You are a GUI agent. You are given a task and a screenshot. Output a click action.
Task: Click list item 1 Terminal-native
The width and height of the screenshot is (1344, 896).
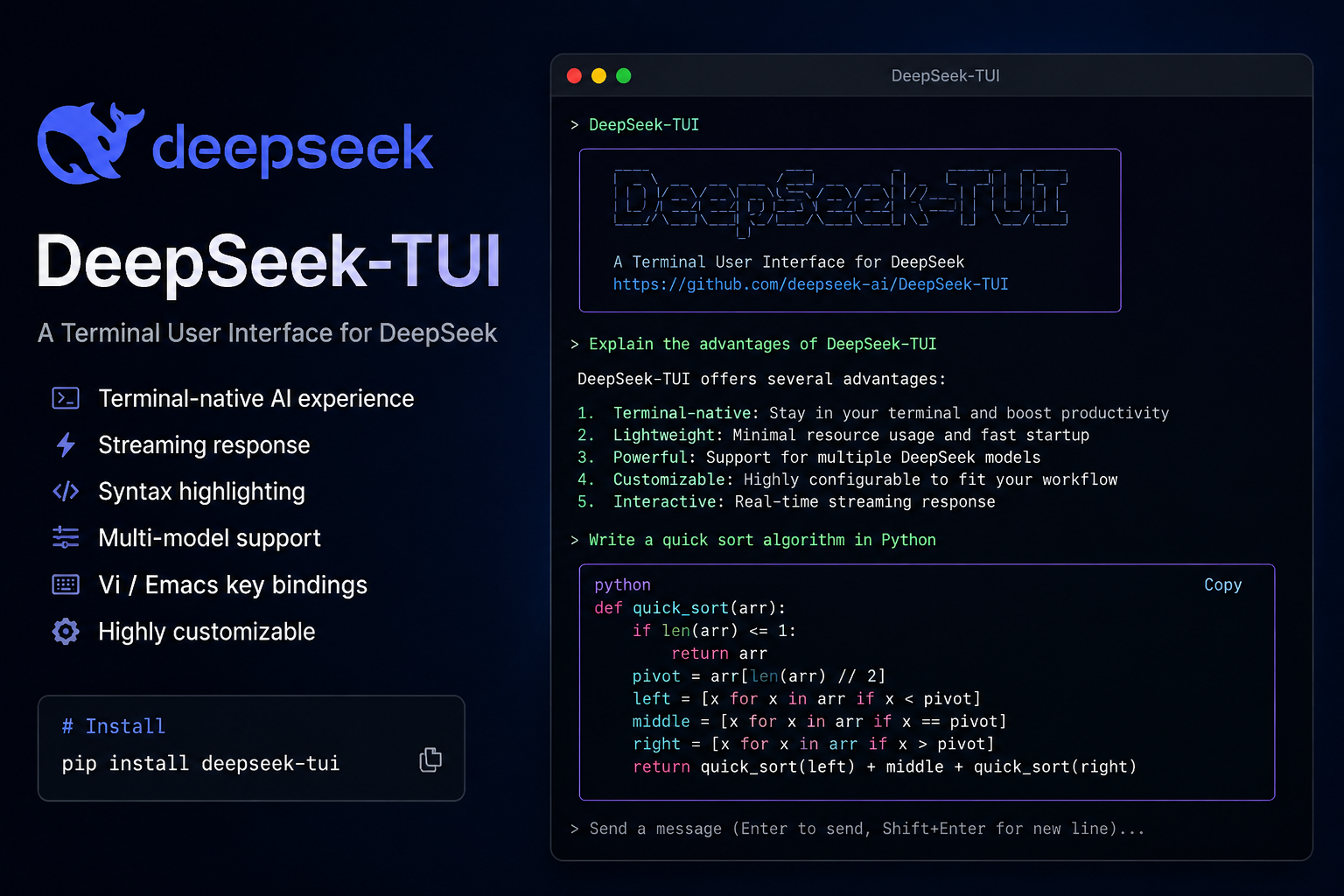coord(873,413)
